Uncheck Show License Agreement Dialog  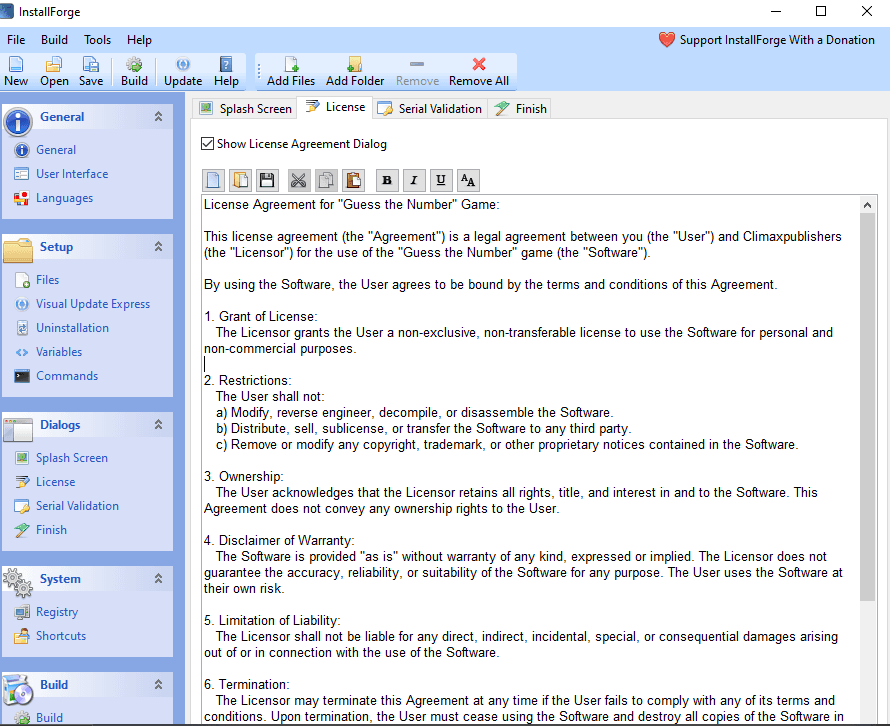(x=208, y=144)
